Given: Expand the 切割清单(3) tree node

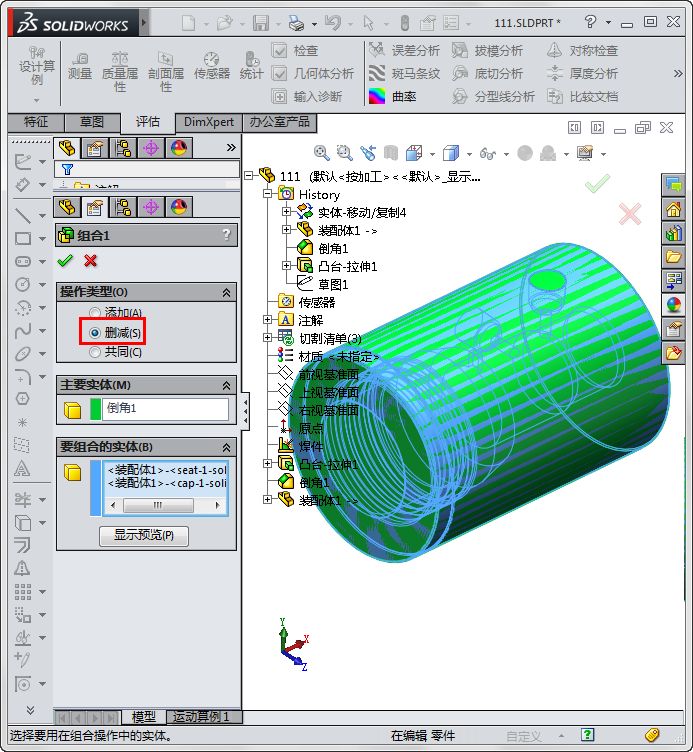Looking at the screenshot, I should click(268, 338).
